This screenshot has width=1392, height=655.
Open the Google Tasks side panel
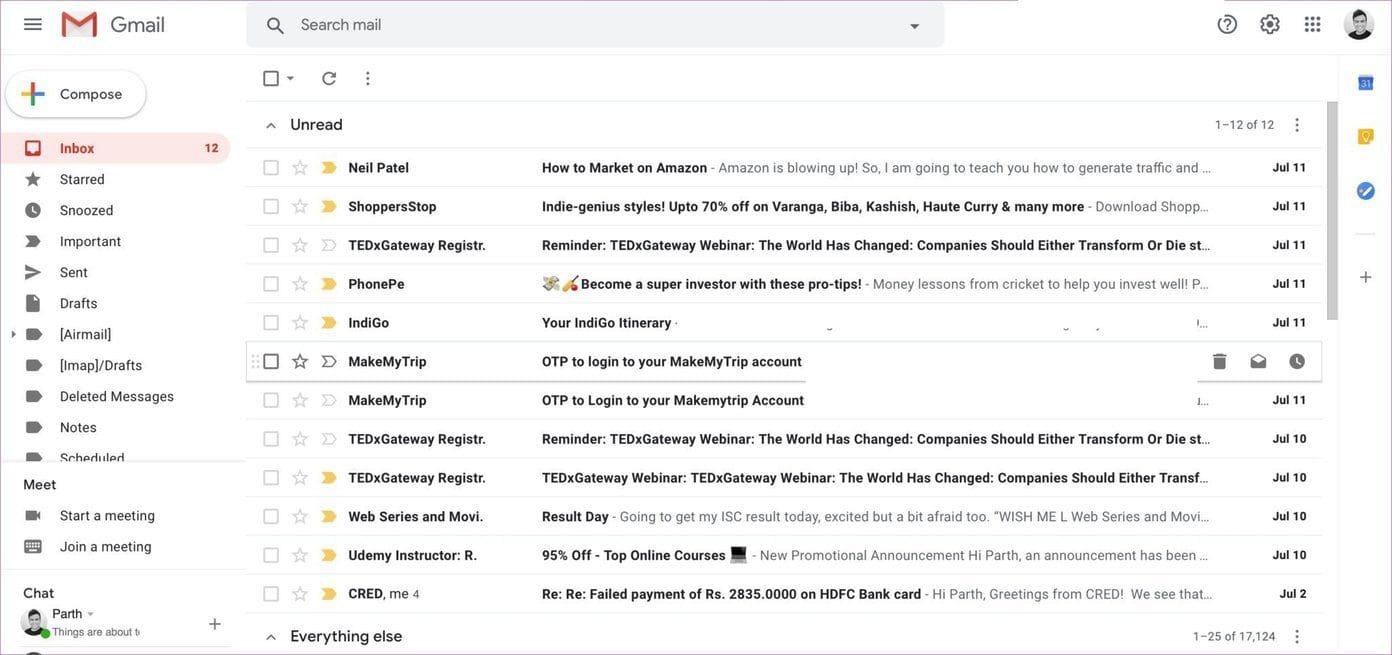pos(1365,190)
